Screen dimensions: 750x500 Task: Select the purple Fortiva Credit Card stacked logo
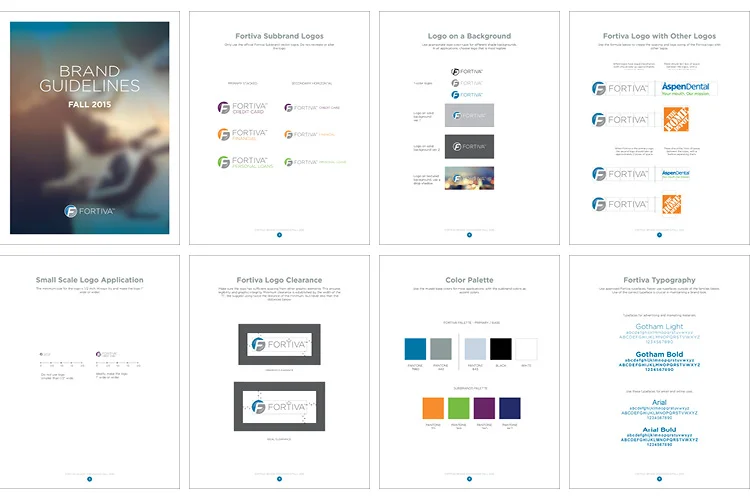pos(242,108)
